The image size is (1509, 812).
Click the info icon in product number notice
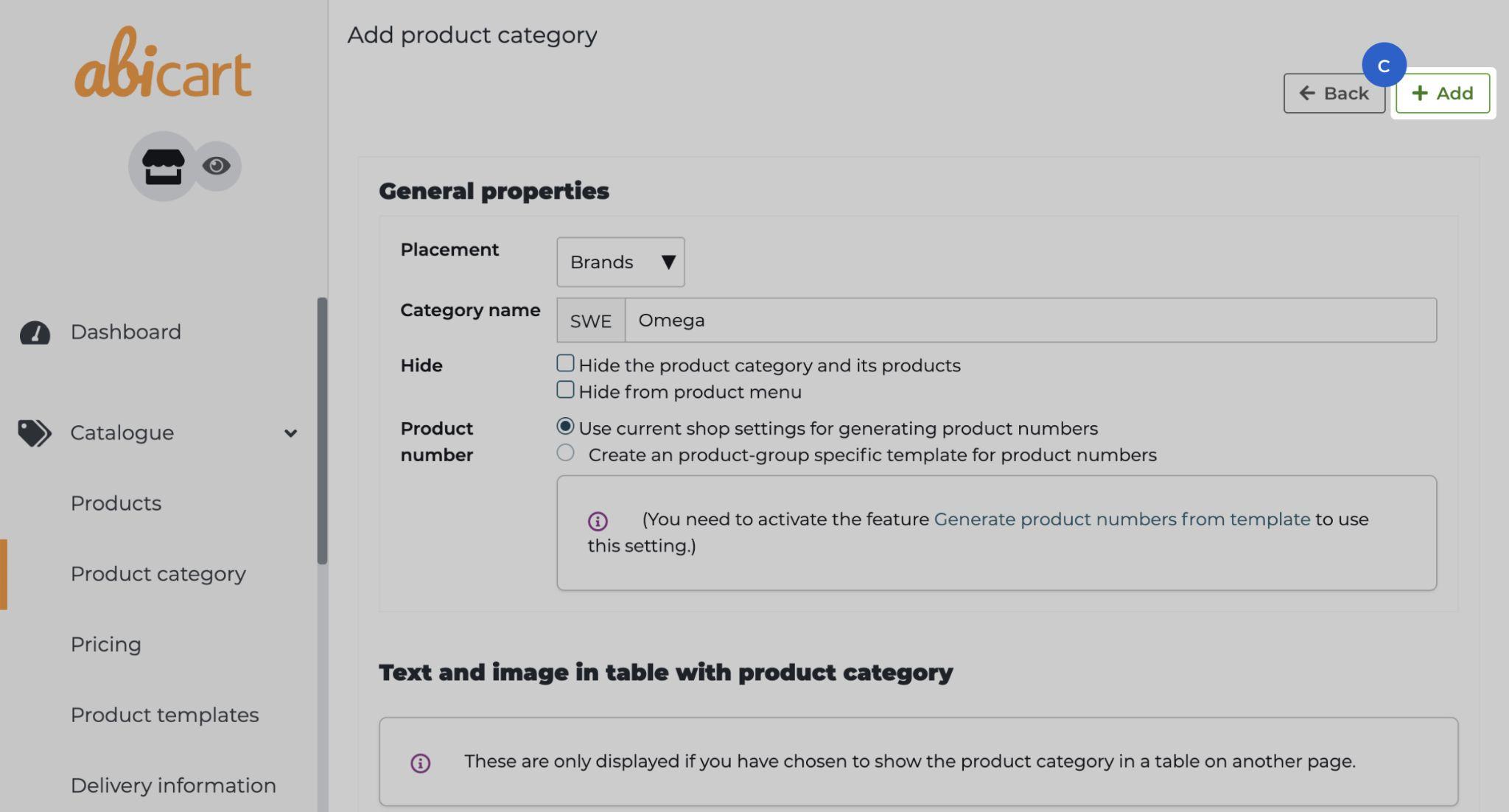[598, 521]
